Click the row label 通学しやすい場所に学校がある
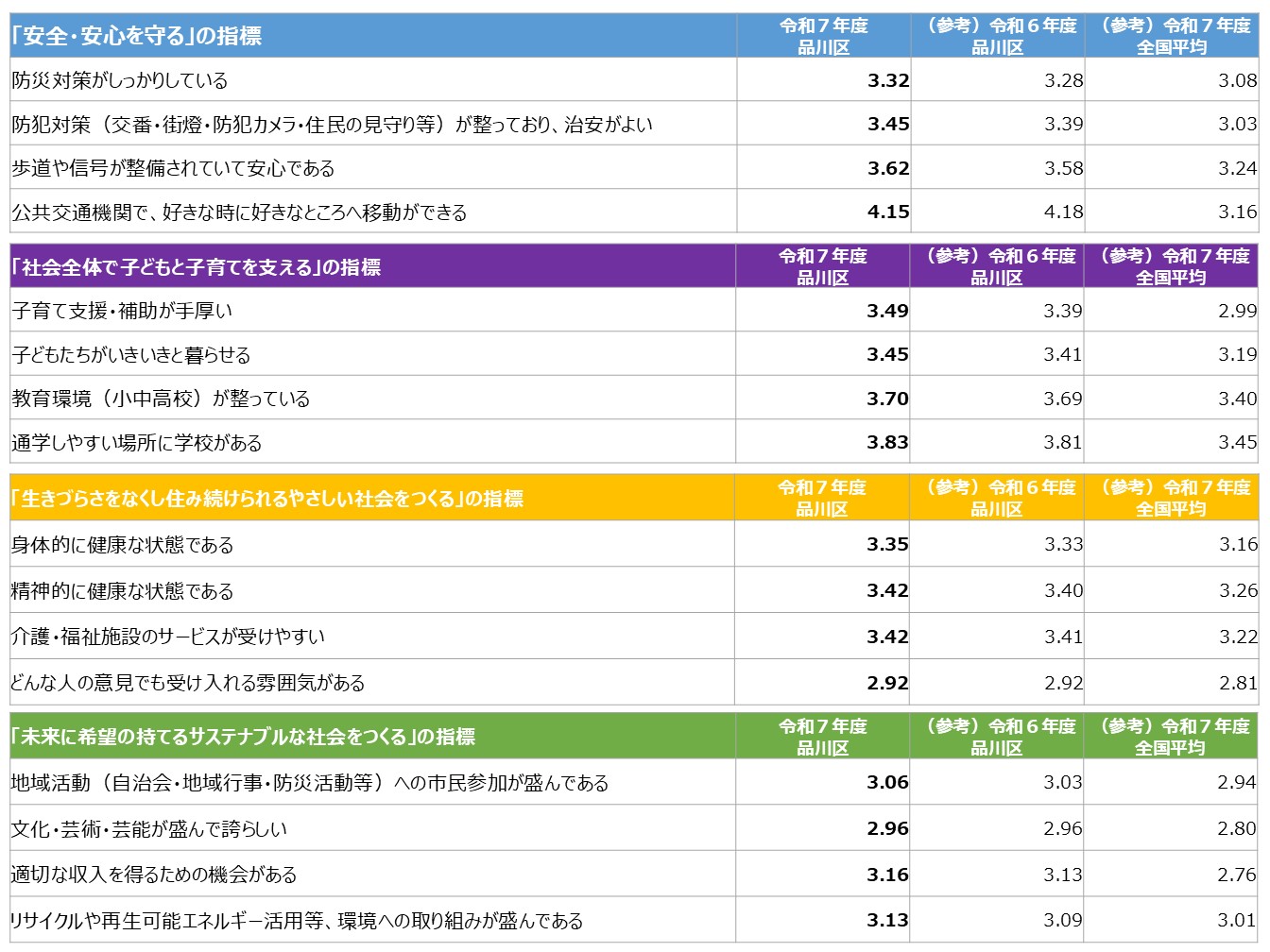The image size is (1270, 952). (137, 443)
